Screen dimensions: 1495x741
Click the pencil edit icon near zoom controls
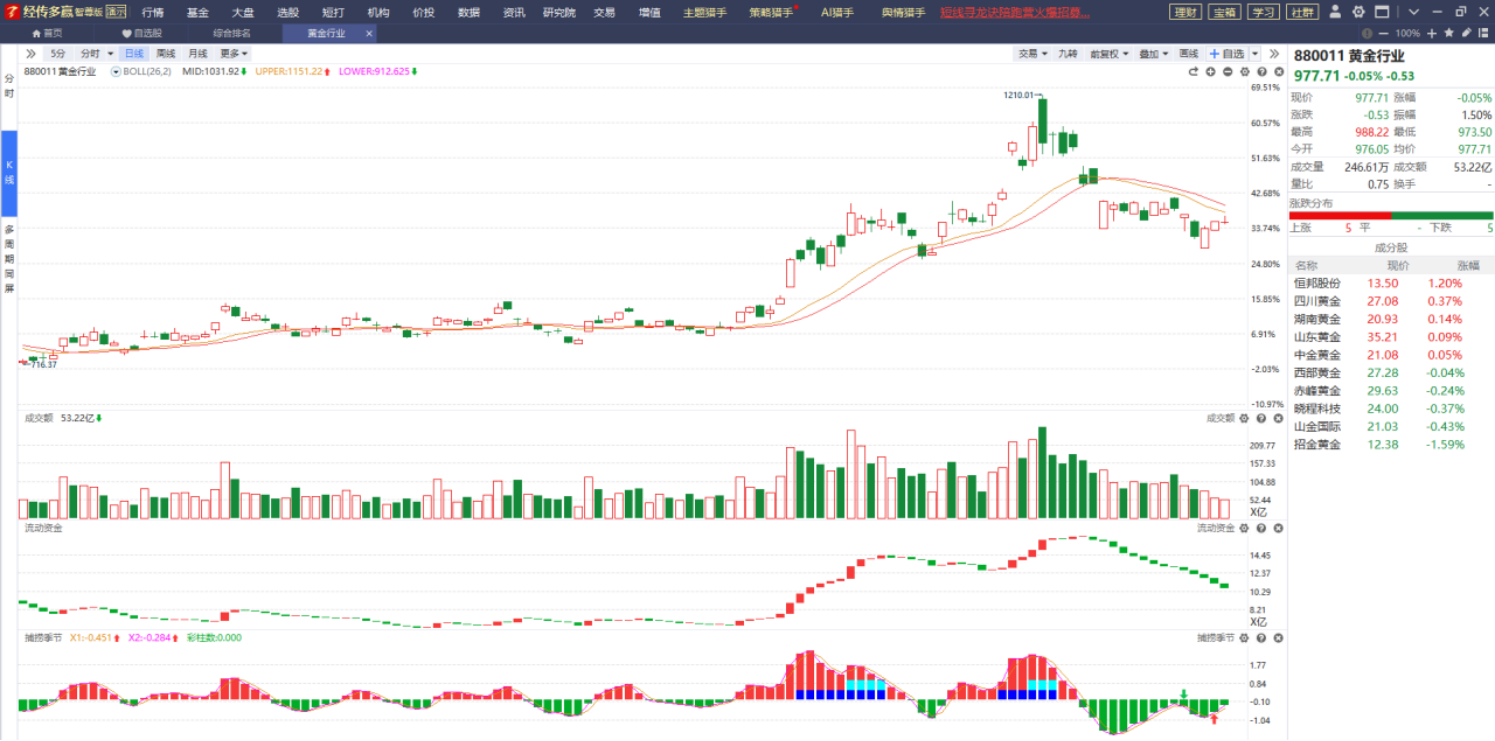pos(1466,33)
